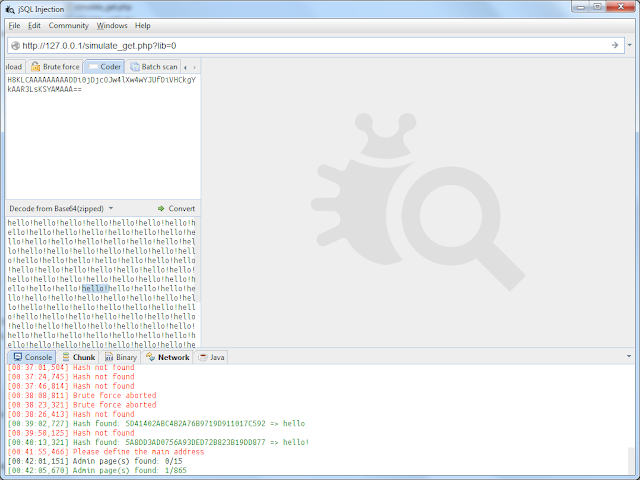The image size is (640, 480).
Task: Open the advanced options arrow beside address bar
Action: click(629, 45)
